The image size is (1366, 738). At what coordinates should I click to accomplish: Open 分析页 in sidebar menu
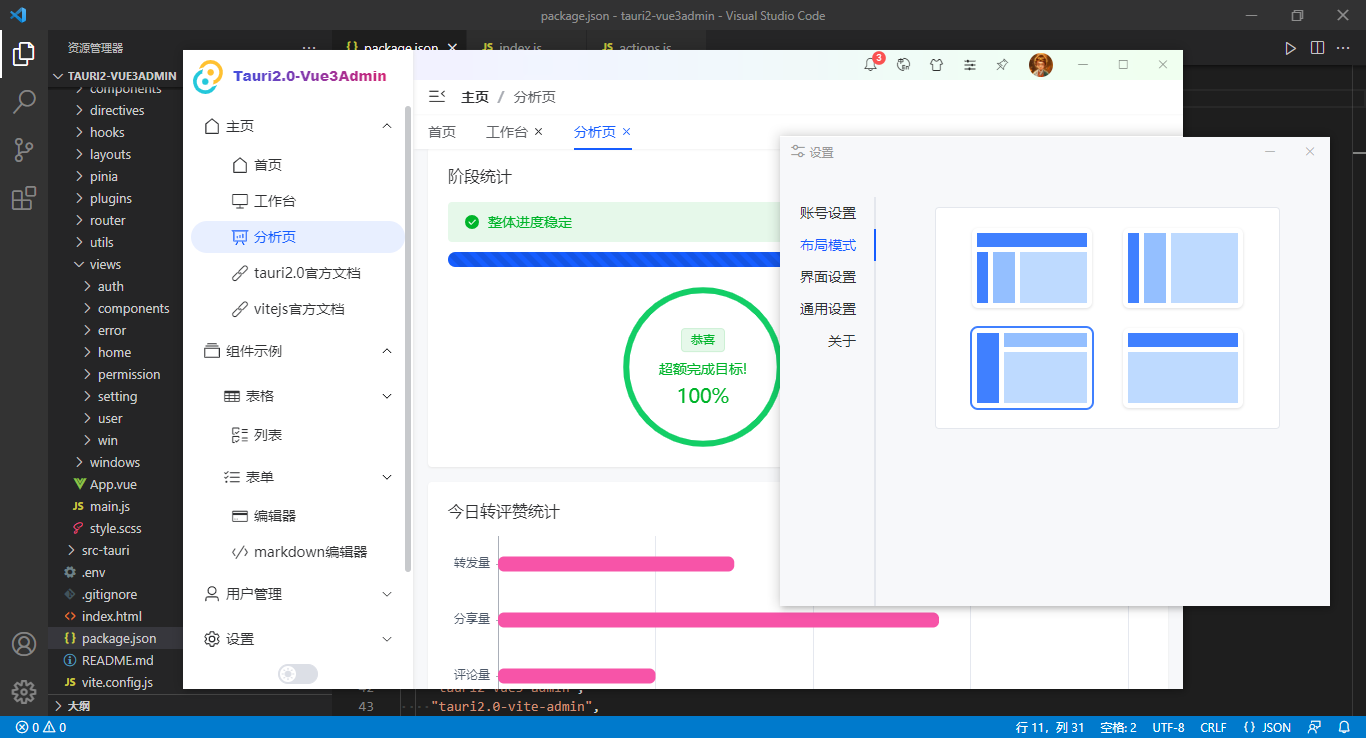click(x=298, y=237)
